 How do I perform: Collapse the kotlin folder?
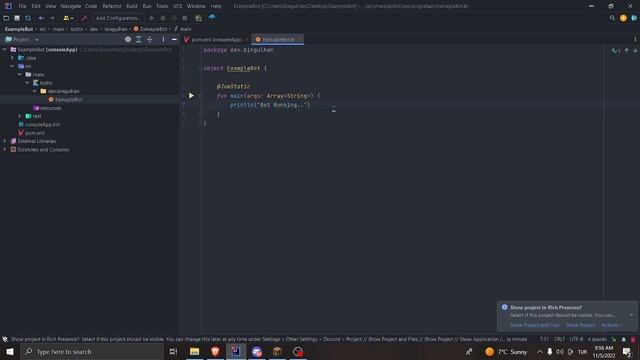coord(27,83)
